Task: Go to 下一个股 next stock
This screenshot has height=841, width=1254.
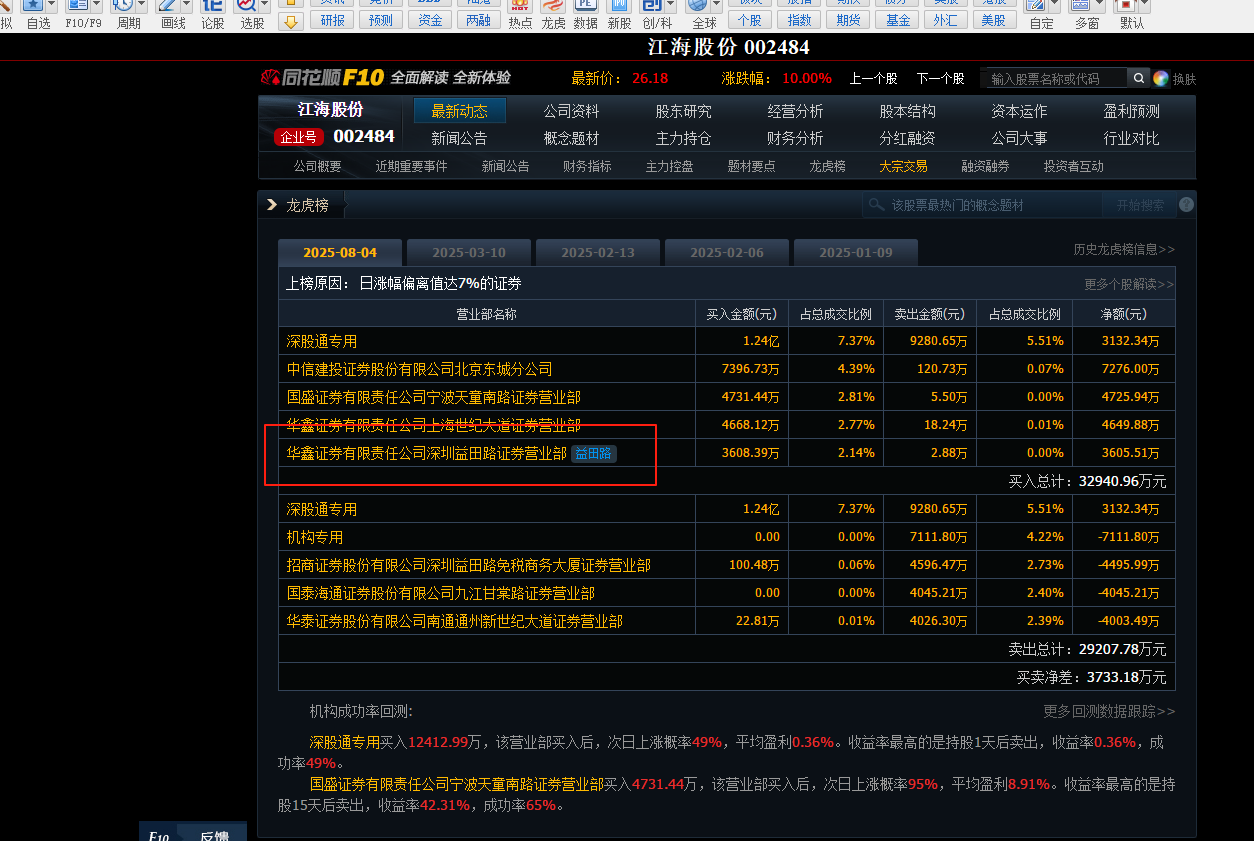Action: pyautogui.click(x=941, y=79)
